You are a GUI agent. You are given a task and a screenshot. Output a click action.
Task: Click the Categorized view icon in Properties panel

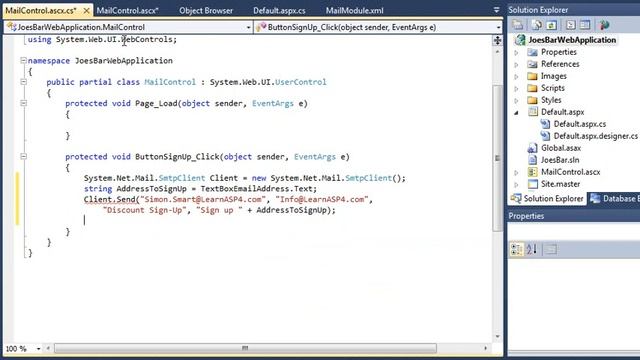coord(516,249)
